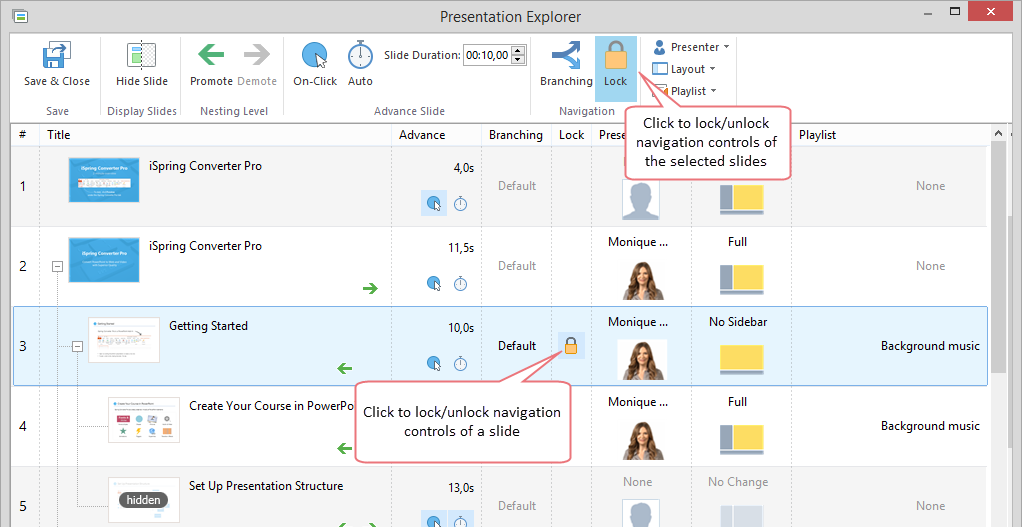The width and height of the screenshot is (1022, 527).
Task: Click the Presentation Explorer window icon
Action: click(20, 16)
